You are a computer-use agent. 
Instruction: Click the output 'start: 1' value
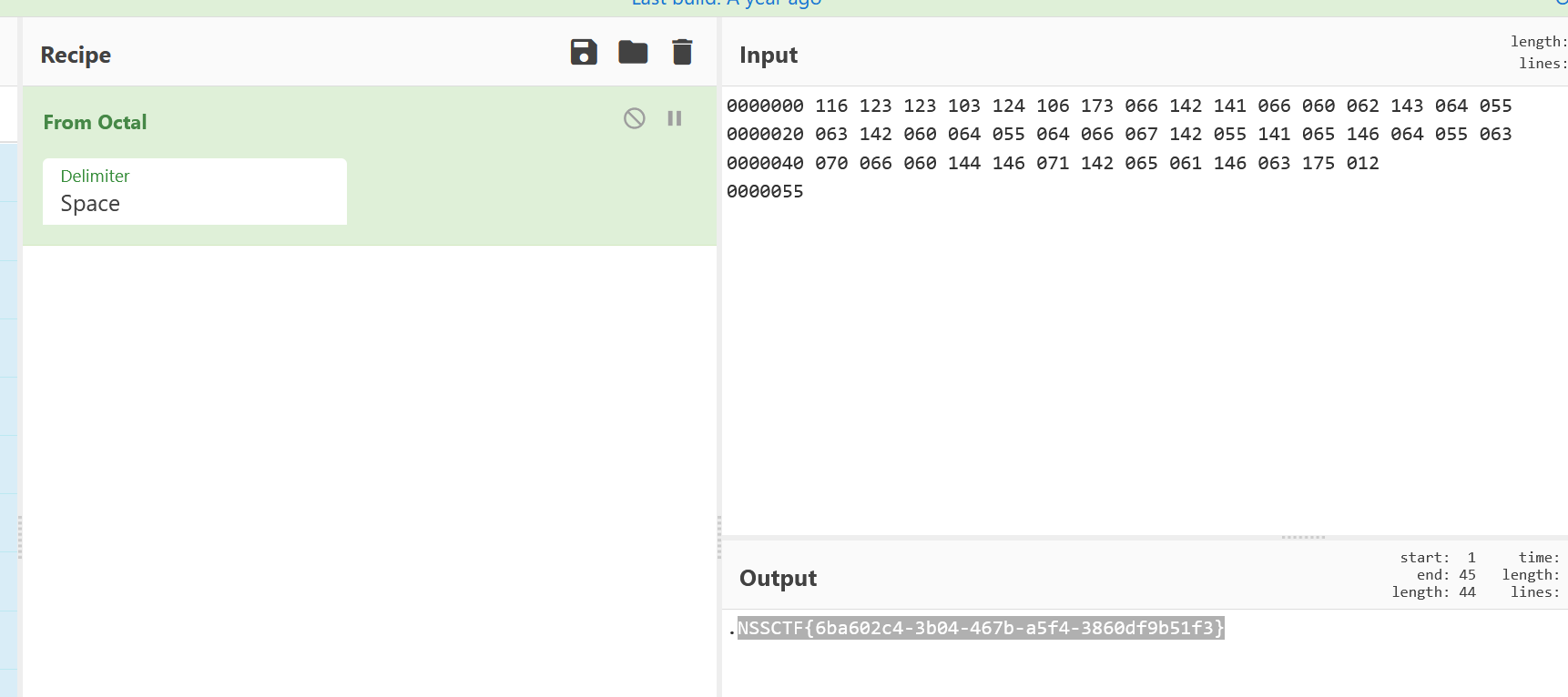[1438, 558]
